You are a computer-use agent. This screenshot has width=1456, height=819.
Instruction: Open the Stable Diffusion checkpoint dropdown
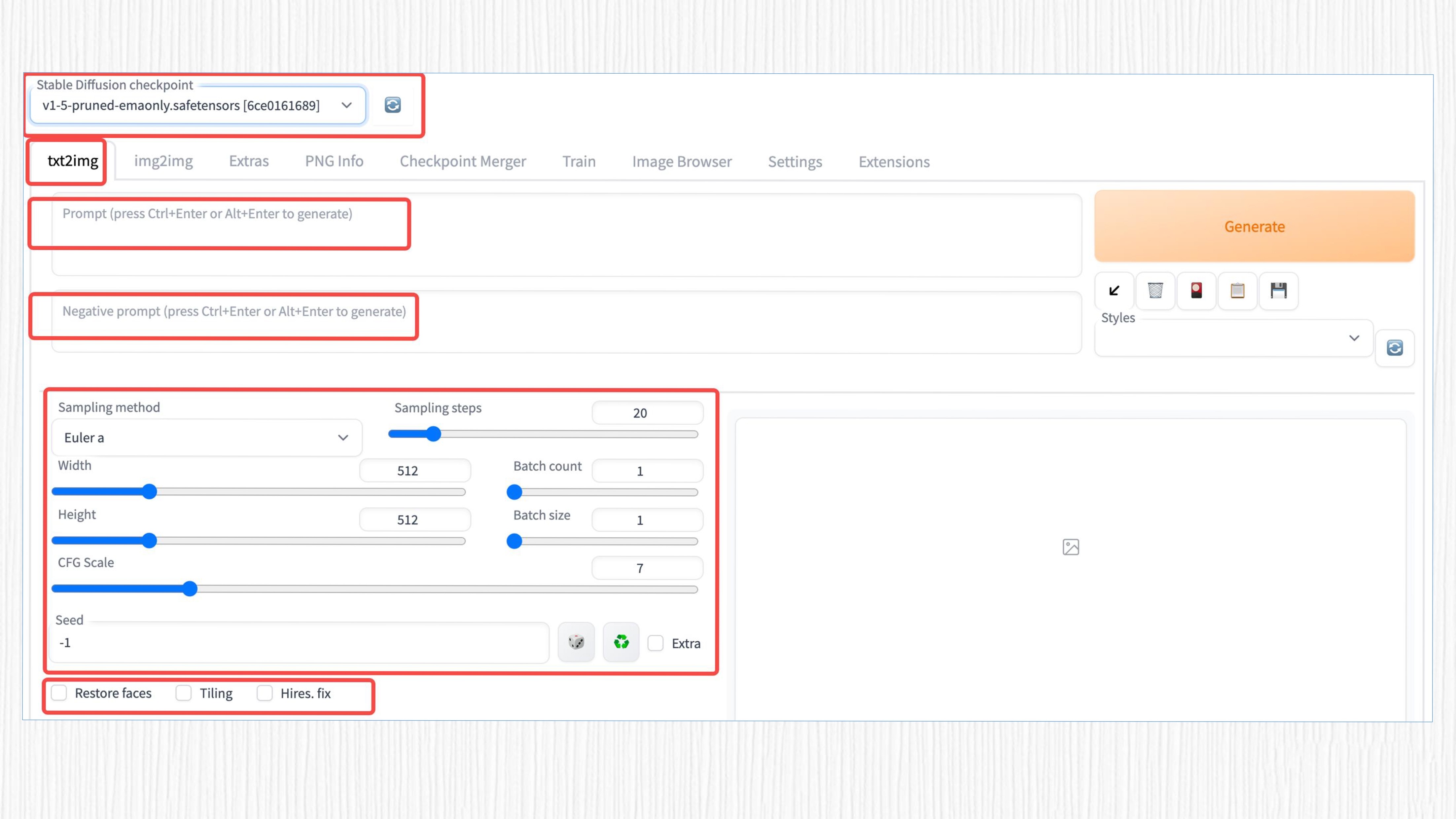click(x=198, y=106)
